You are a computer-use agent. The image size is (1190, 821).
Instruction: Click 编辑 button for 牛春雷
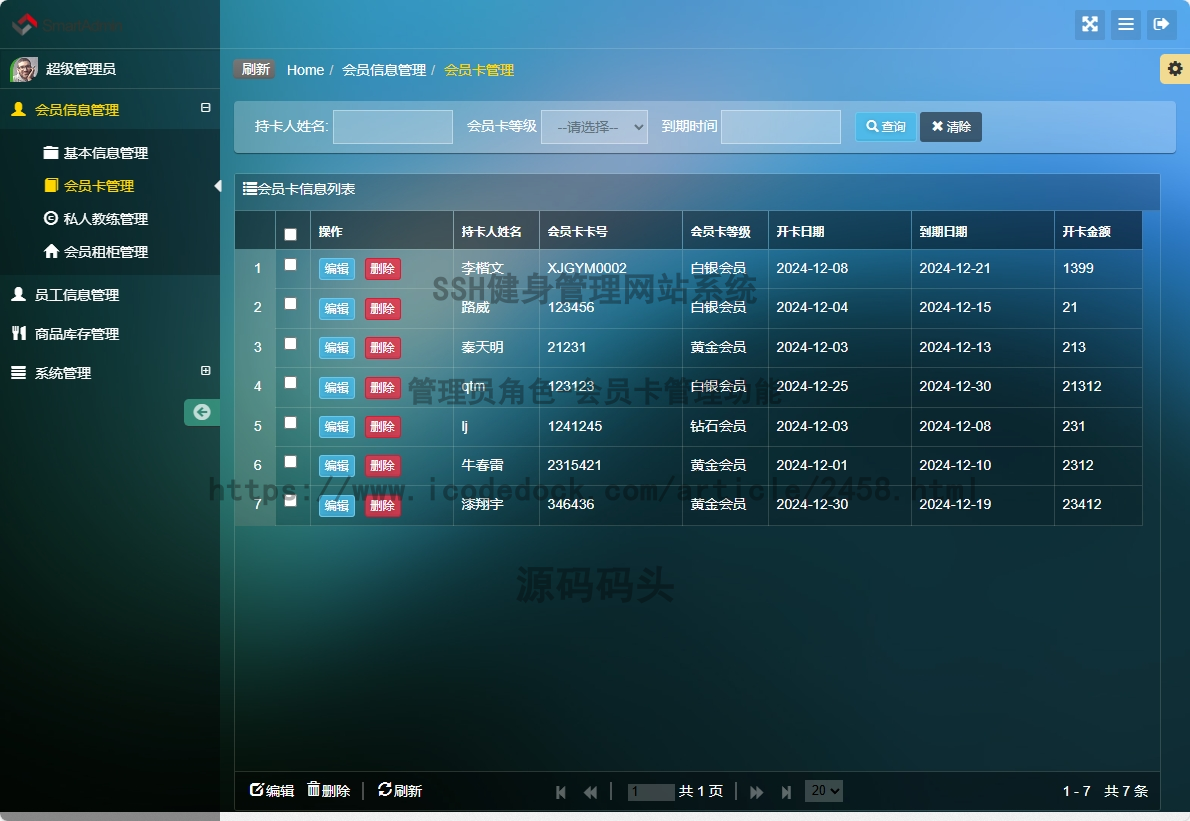336,466
